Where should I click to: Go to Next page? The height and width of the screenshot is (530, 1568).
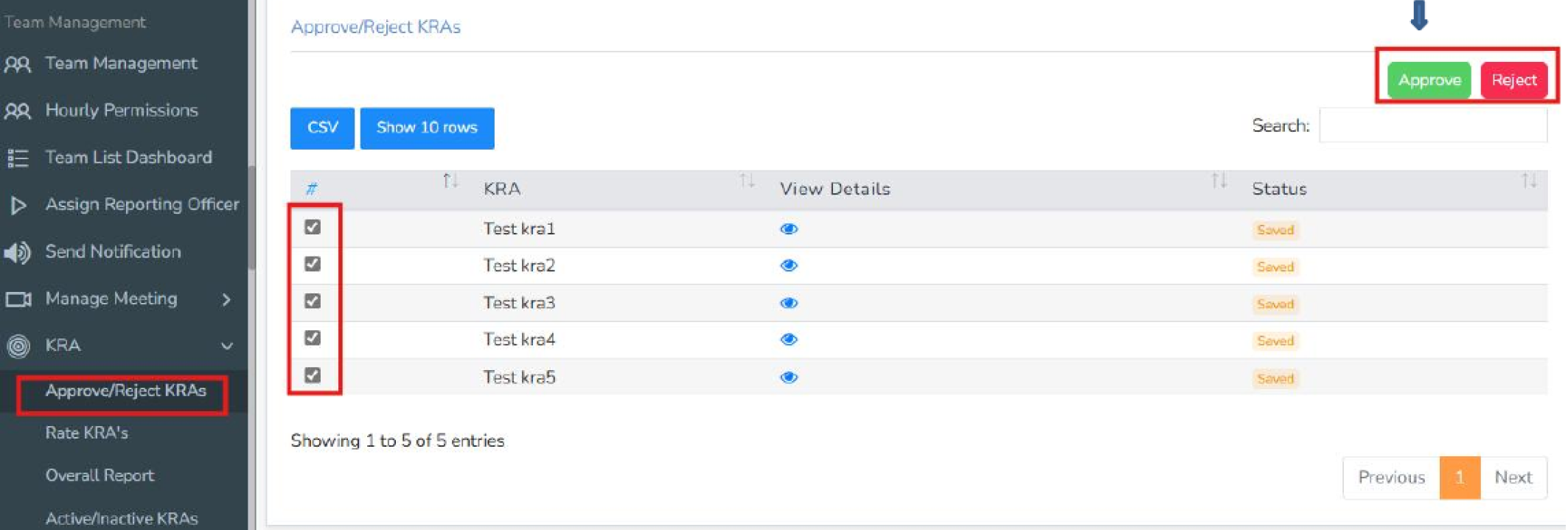pos(1513,478)
